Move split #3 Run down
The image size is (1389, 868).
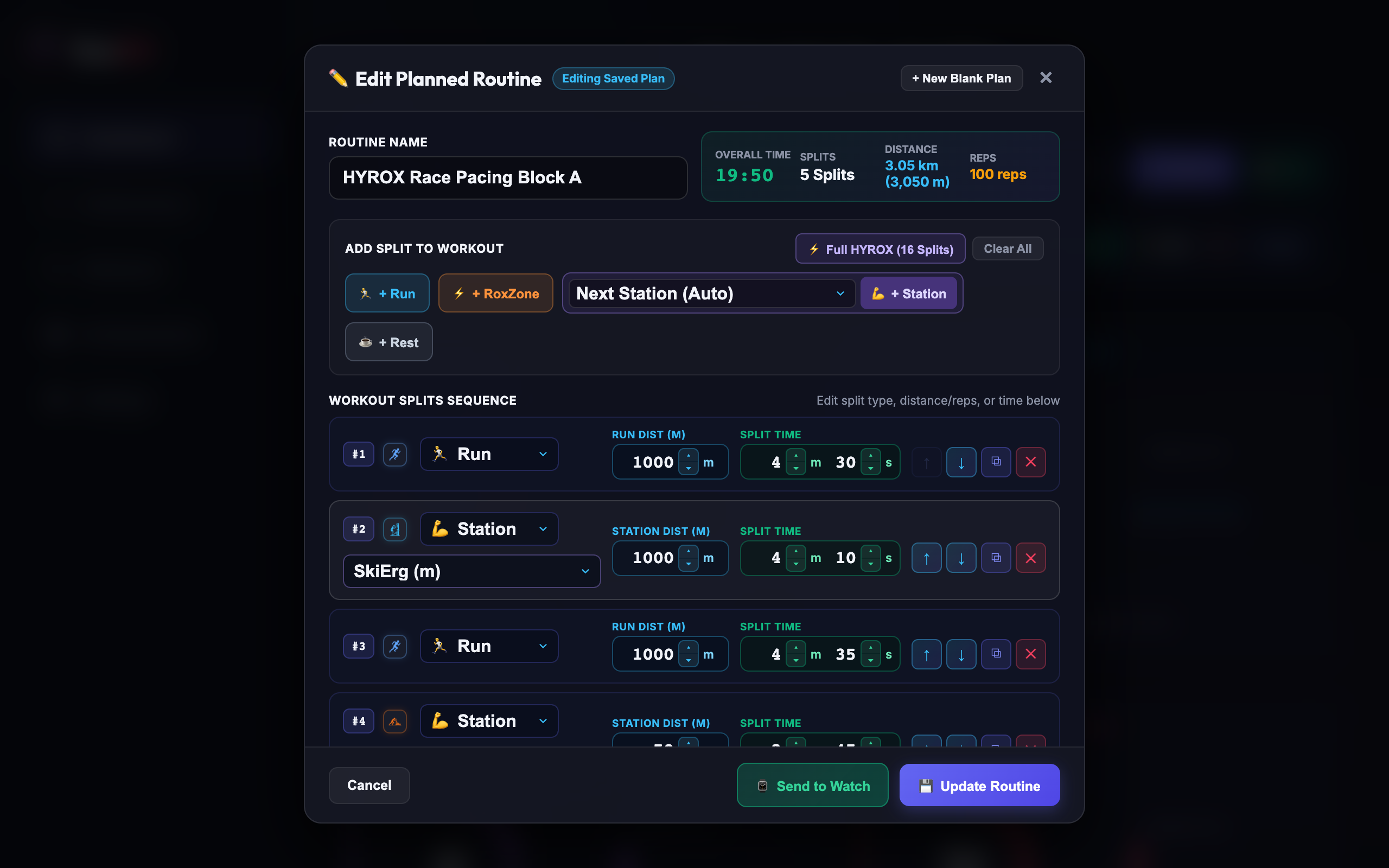coord(961,654)
